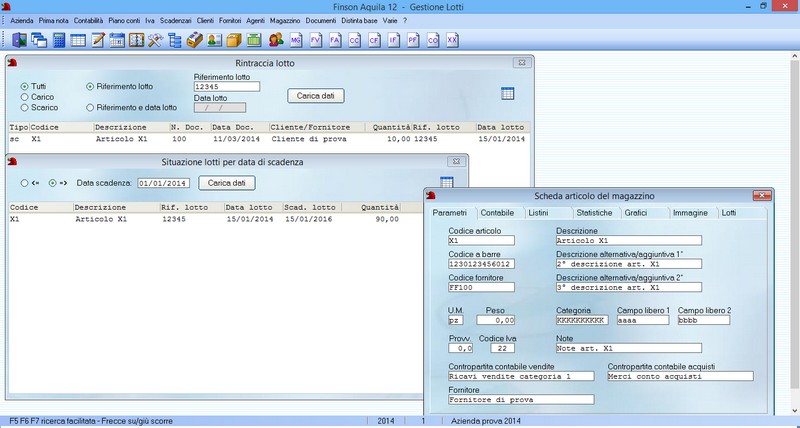Image resolution: width=800 pixels, height=428 pixels.
Task: Click the Riferimento lotto input field
Action: (x=227, y=87)
